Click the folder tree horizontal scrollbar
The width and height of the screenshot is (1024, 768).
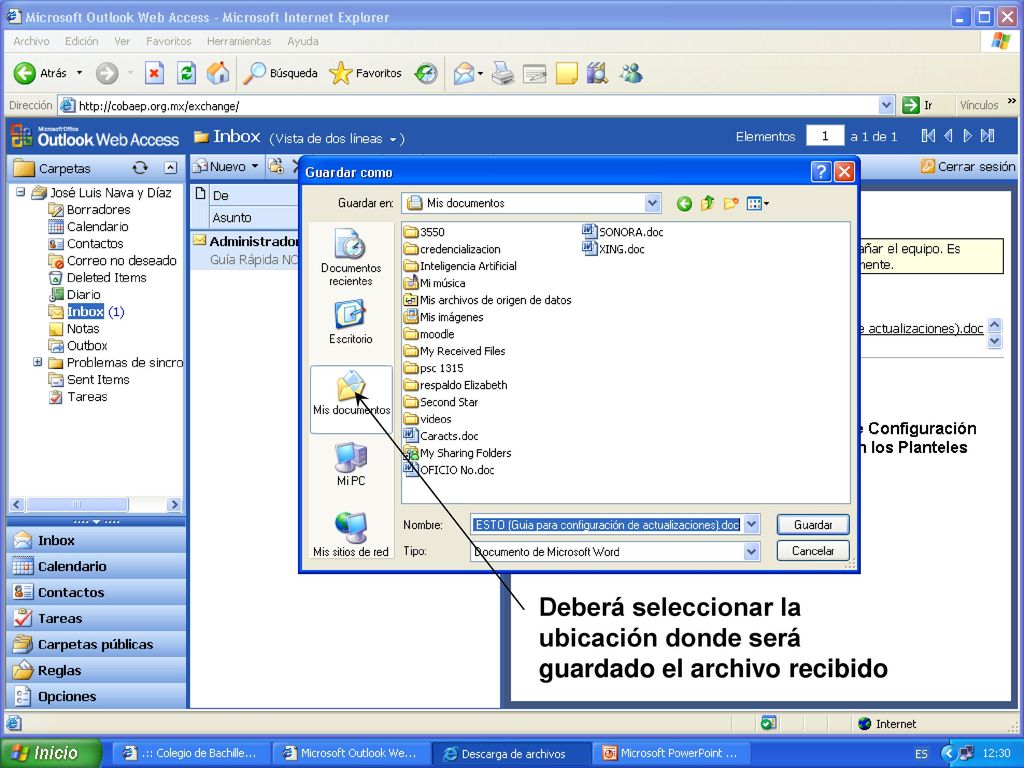(x=95, y=504)
